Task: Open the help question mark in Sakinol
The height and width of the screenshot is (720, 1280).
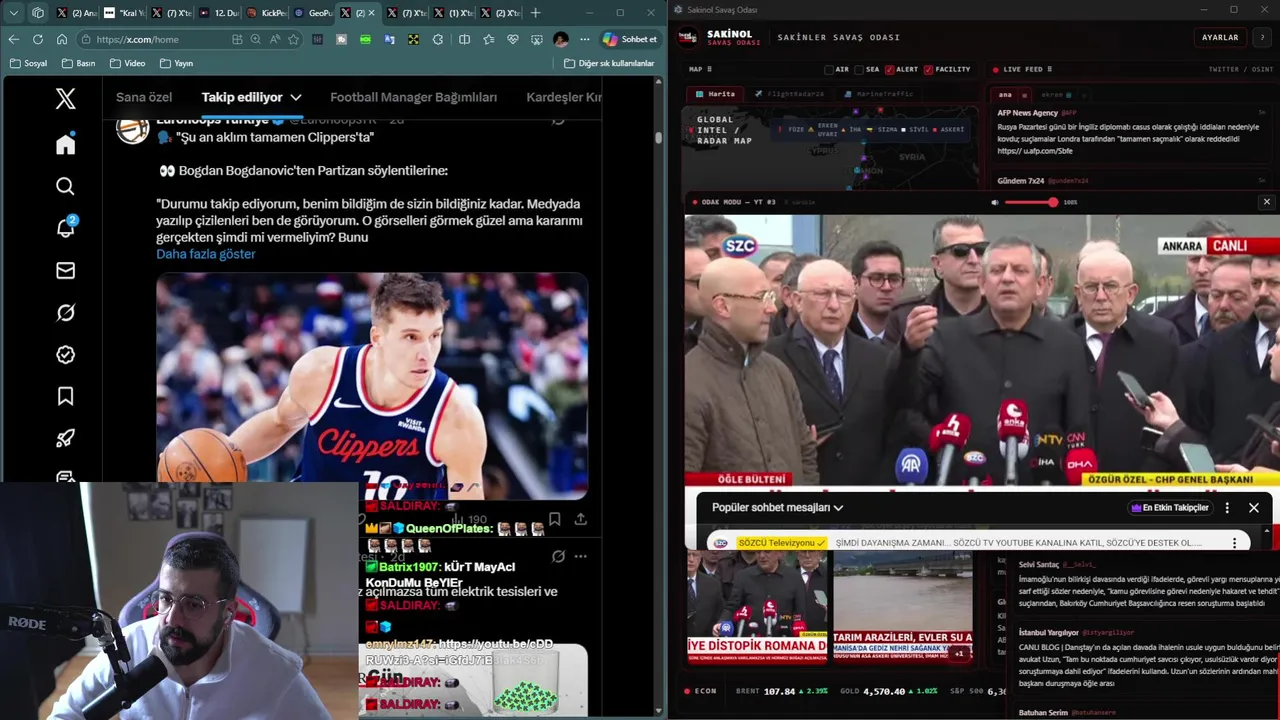Action: (x=1262, y=37)
